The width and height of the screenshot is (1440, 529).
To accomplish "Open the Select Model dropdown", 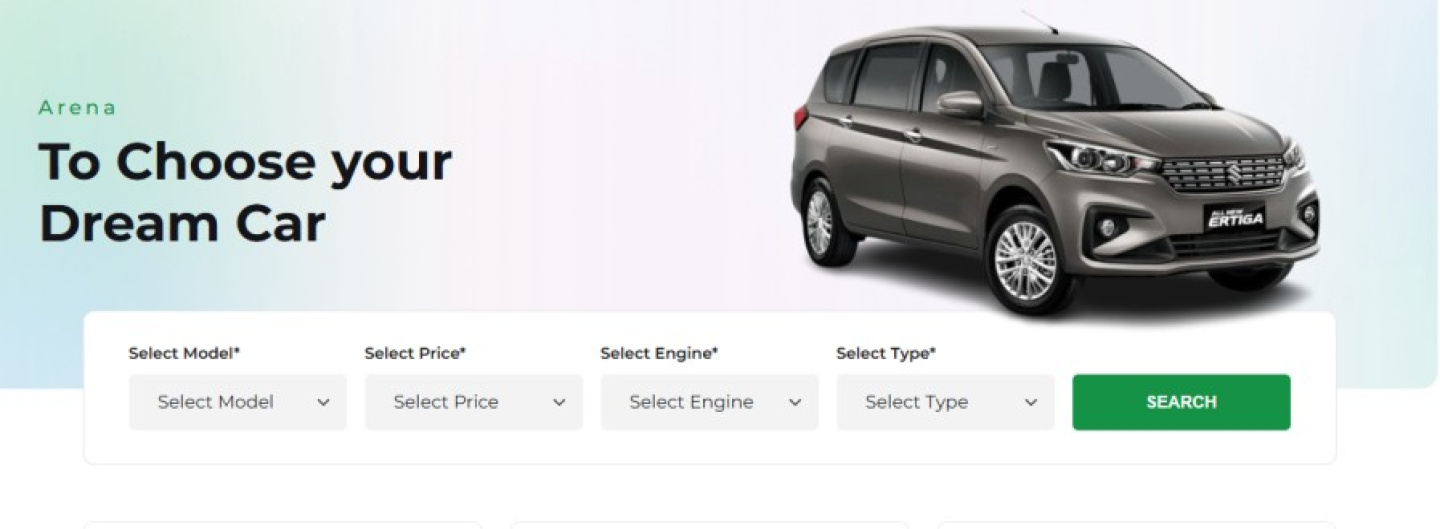I will 238,402.
